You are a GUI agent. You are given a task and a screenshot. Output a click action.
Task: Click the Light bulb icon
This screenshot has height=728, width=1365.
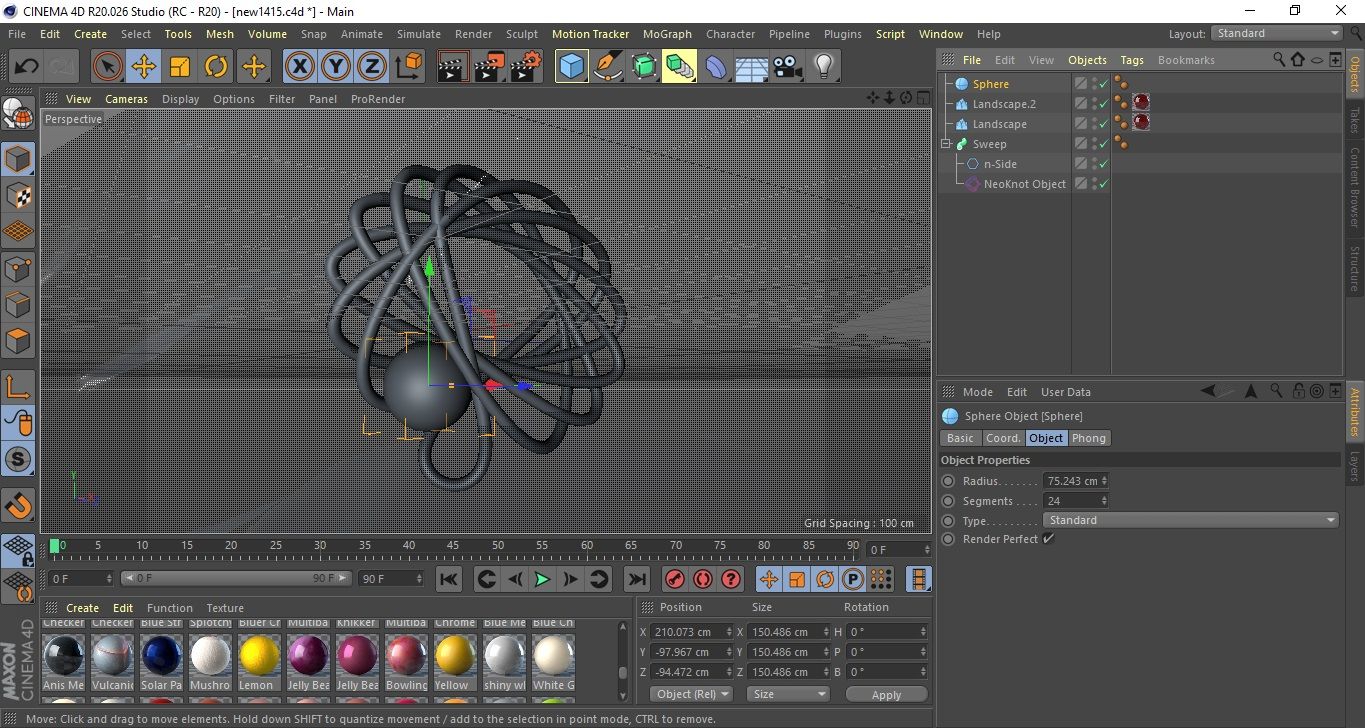tap(823, 67)
